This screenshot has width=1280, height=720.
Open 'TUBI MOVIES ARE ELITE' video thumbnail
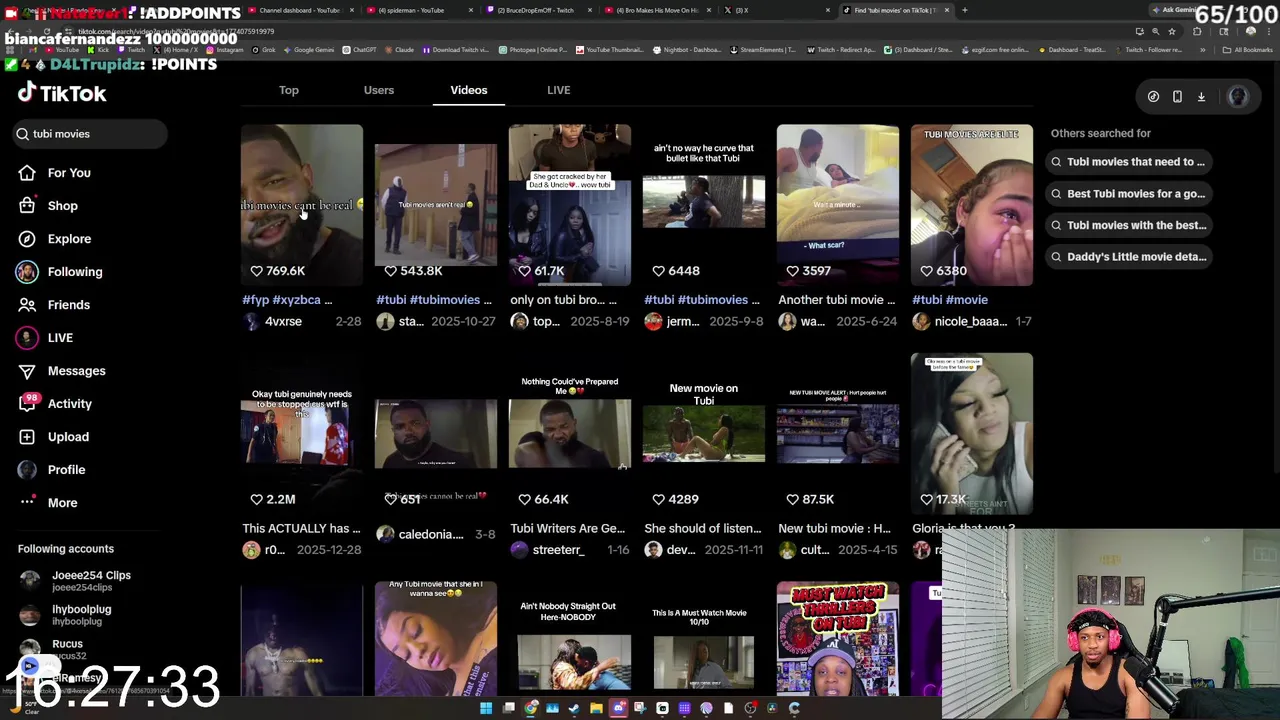(972, 205)
